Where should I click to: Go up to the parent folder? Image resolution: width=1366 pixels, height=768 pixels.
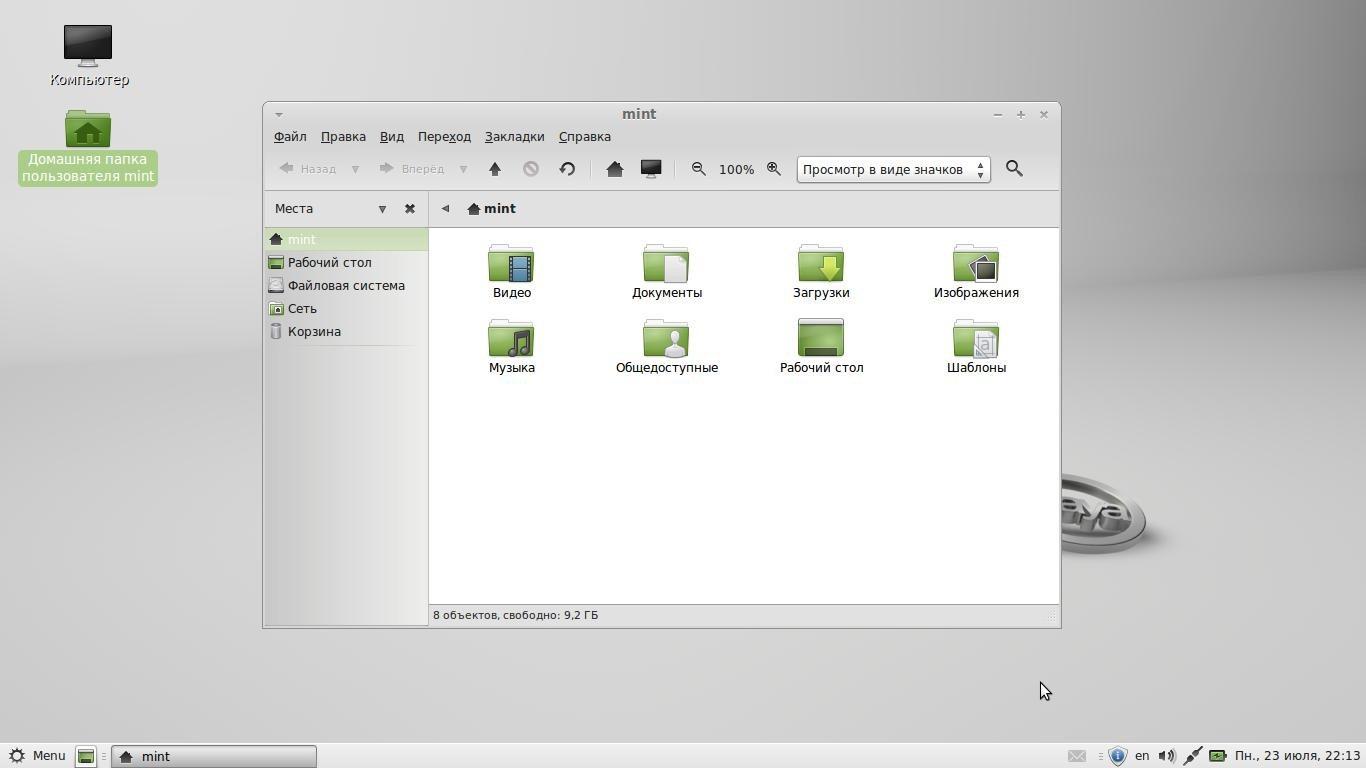pos(494,169)
